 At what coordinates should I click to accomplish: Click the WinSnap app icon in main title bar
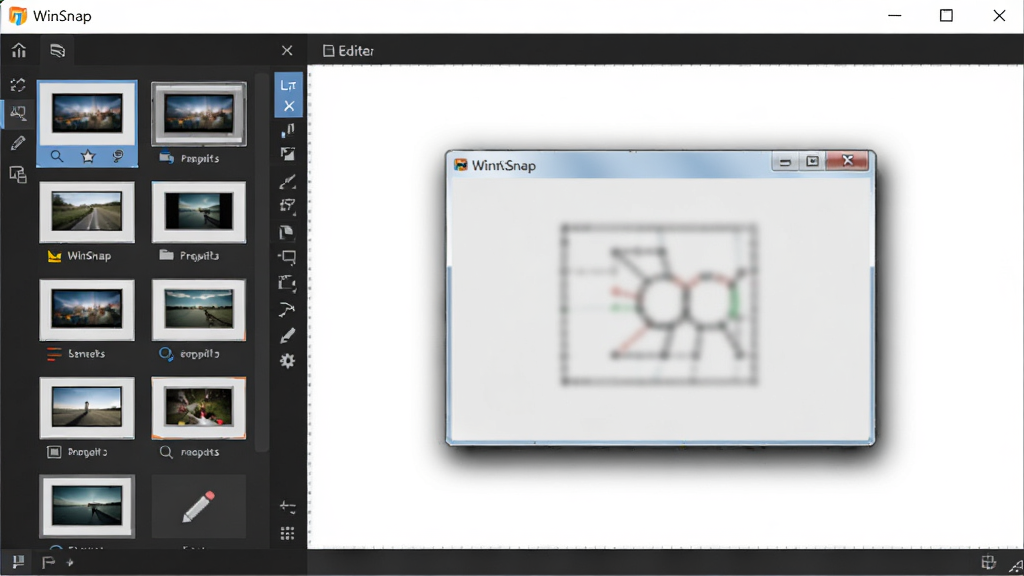pos(18,16)
